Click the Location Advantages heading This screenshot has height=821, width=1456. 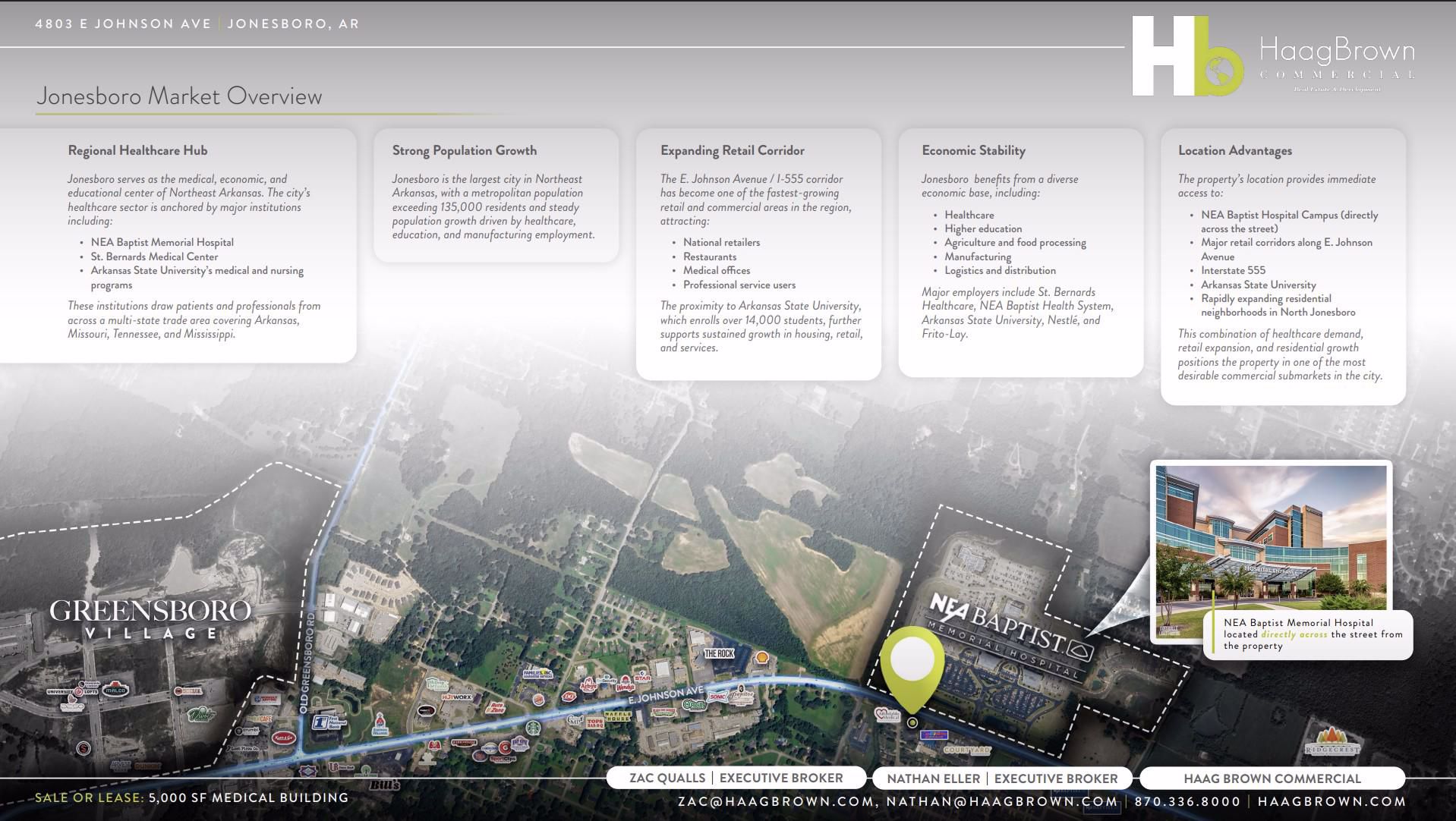pos(1235,150)
